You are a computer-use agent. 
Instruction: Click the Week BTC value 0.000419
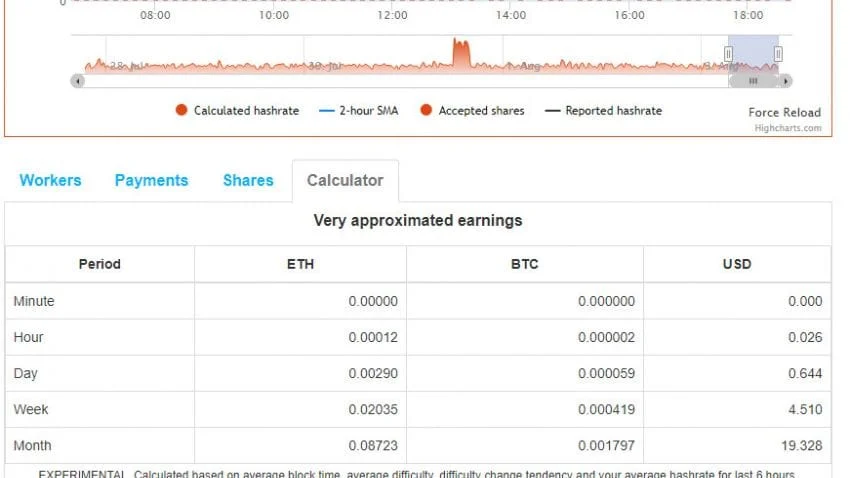point(606,409)
